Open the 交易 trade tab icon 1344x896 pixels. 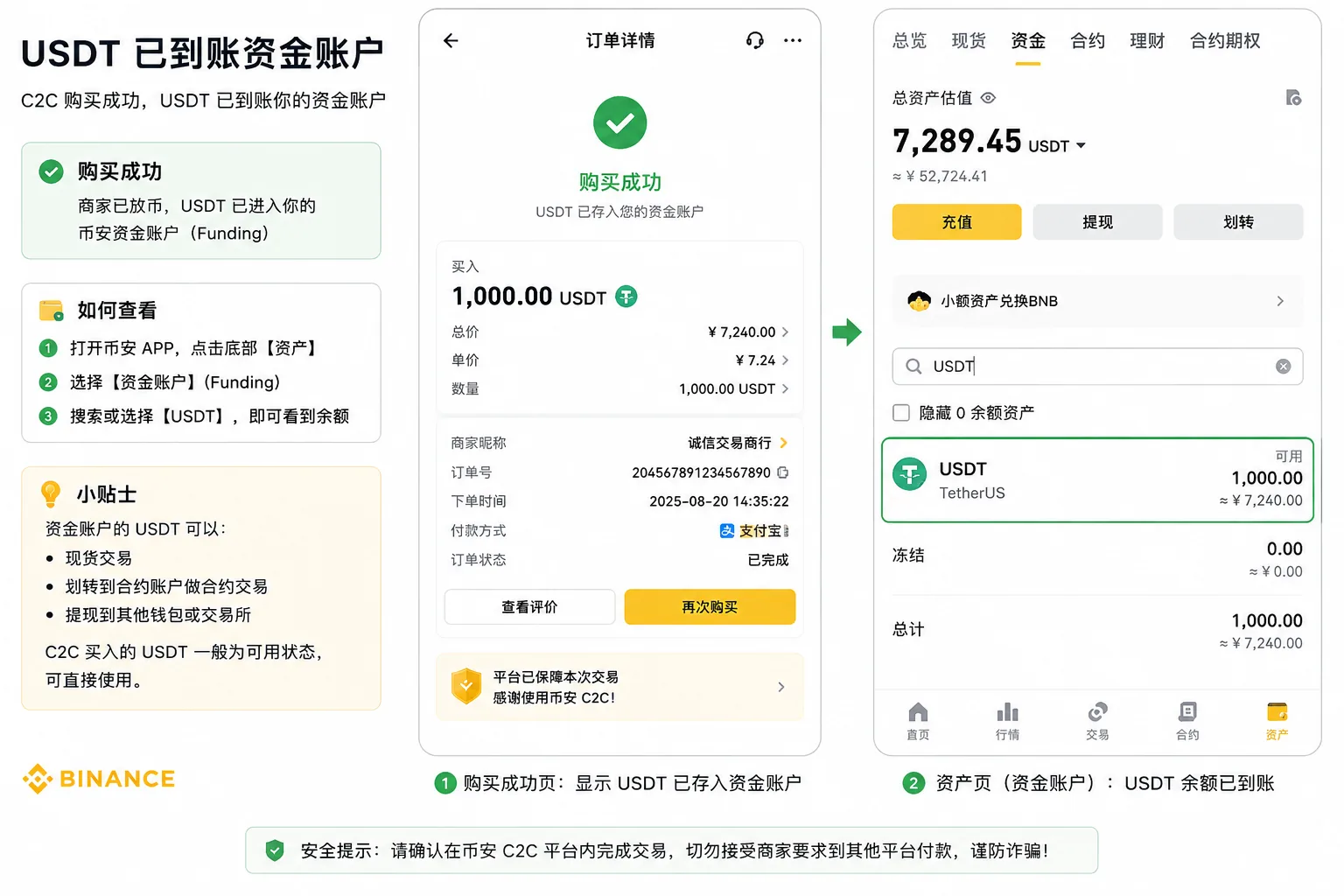(x=1097, y=712)
